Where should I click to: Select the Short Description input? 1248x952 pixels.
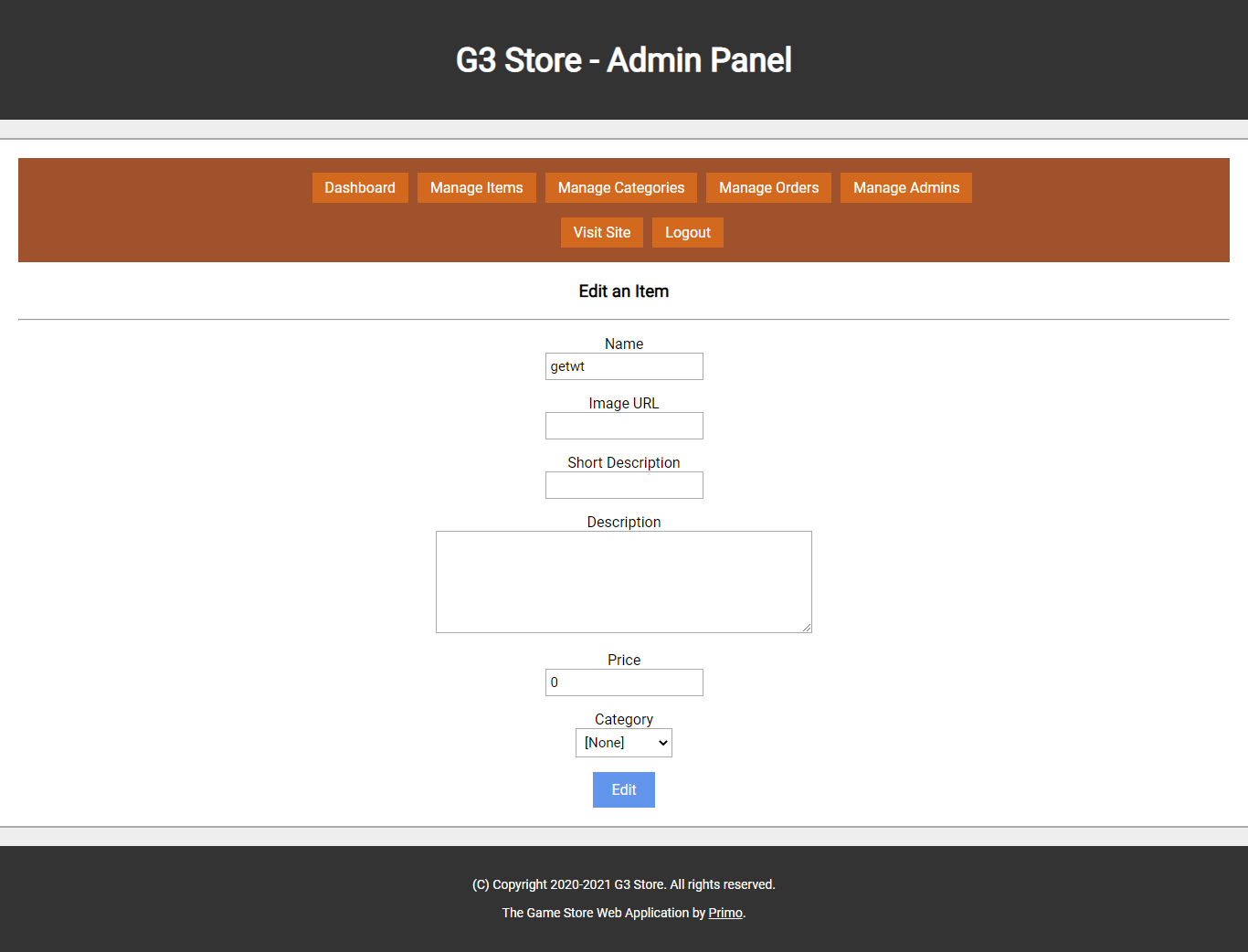[624, 485]
